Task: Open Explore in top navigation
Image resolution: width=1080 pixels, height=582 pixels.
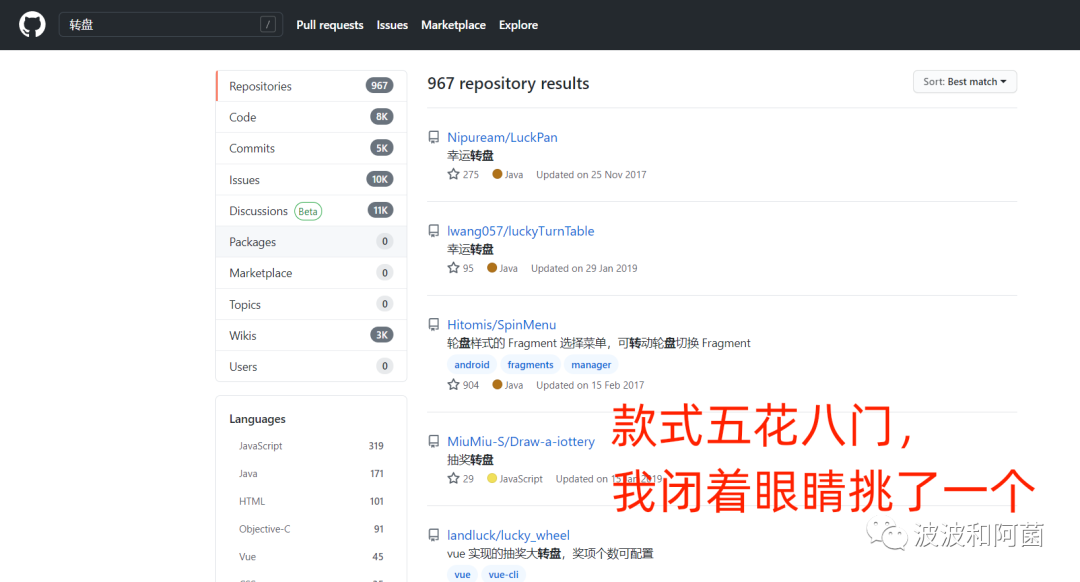Action: [x=518, y=25]
